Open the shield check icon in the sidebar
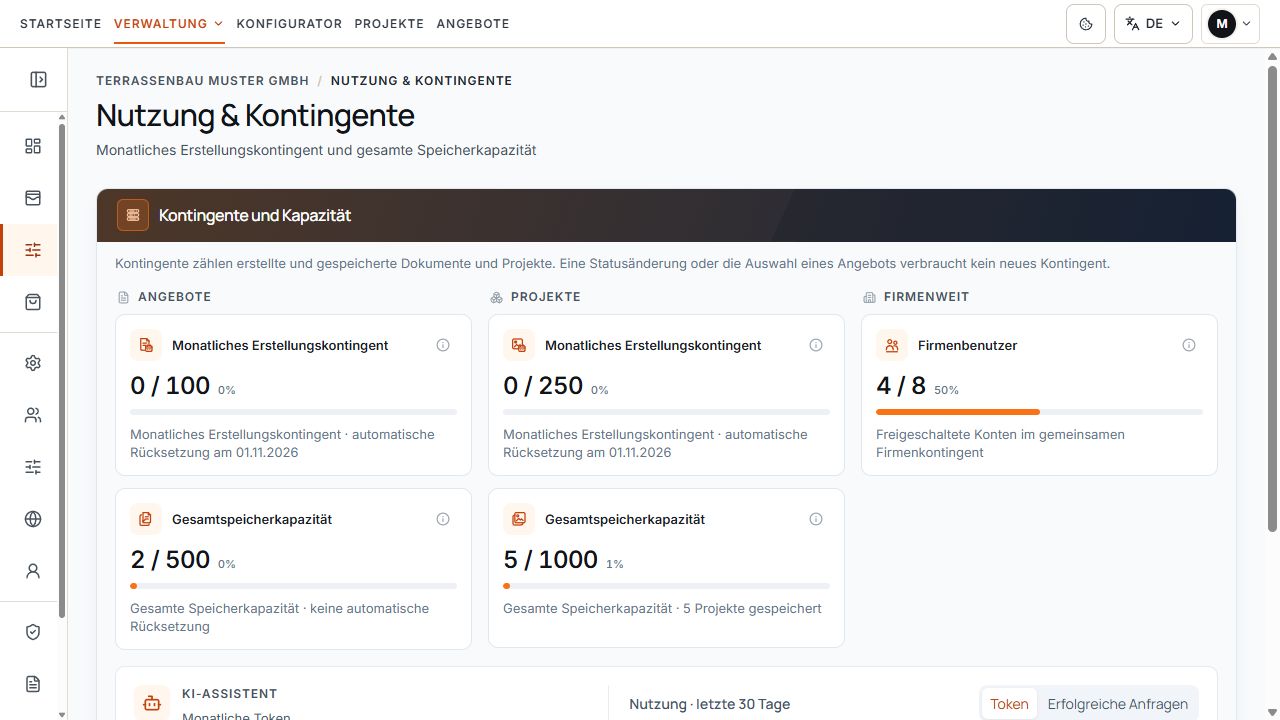This screenshot has width=1280, height=720. pos(33,632)
